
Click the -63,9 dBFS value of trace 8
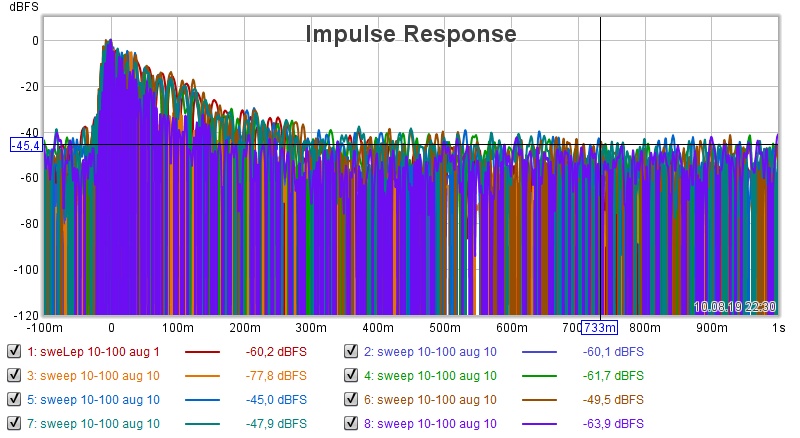coord(613,424)
